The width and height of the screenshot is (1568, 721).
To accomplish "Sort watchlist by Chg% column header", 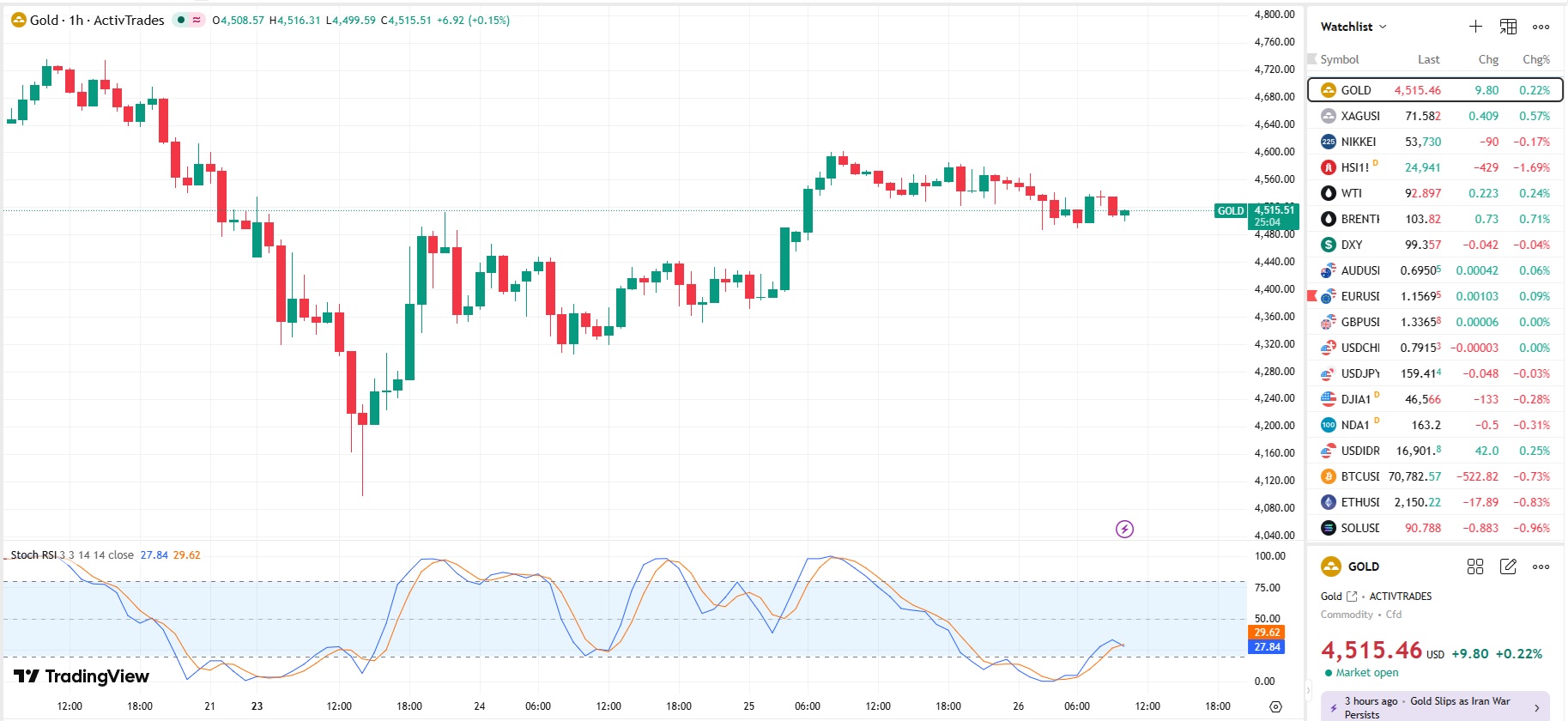I will (1535, 59).
